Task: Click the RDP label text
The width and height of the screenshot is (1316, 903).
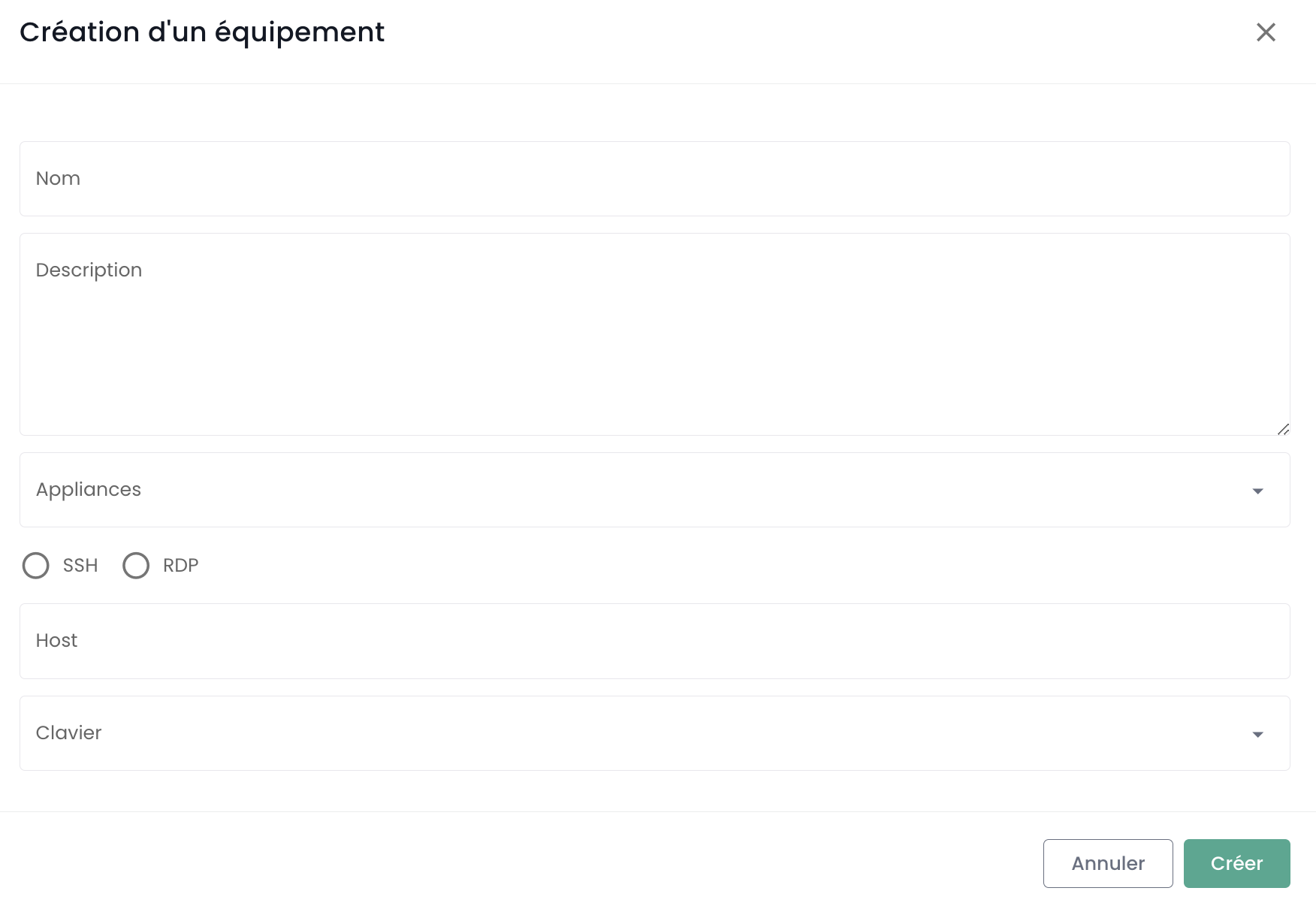Action: click(180, 566)
